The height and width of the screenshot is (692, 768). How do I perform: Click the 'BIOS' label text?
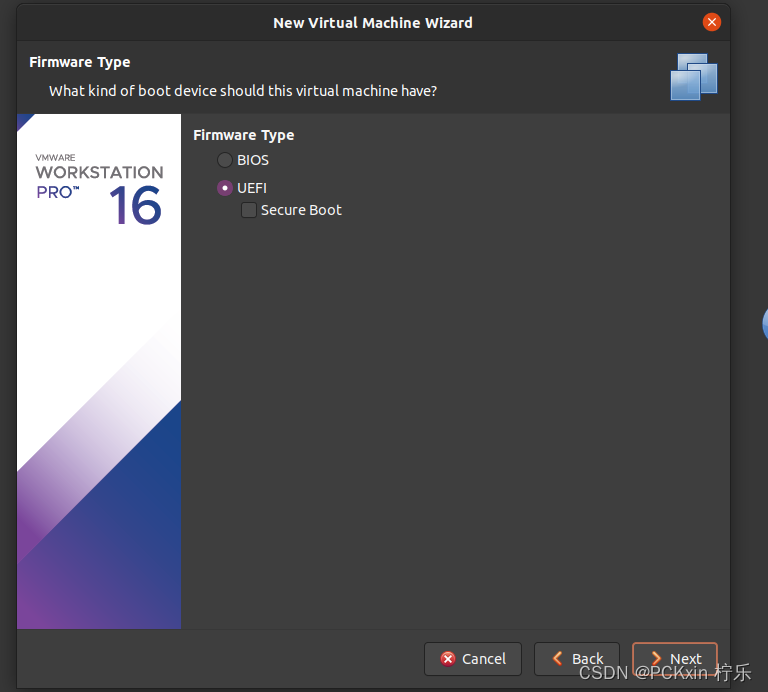pyautogui.click(x=253, y=160)
